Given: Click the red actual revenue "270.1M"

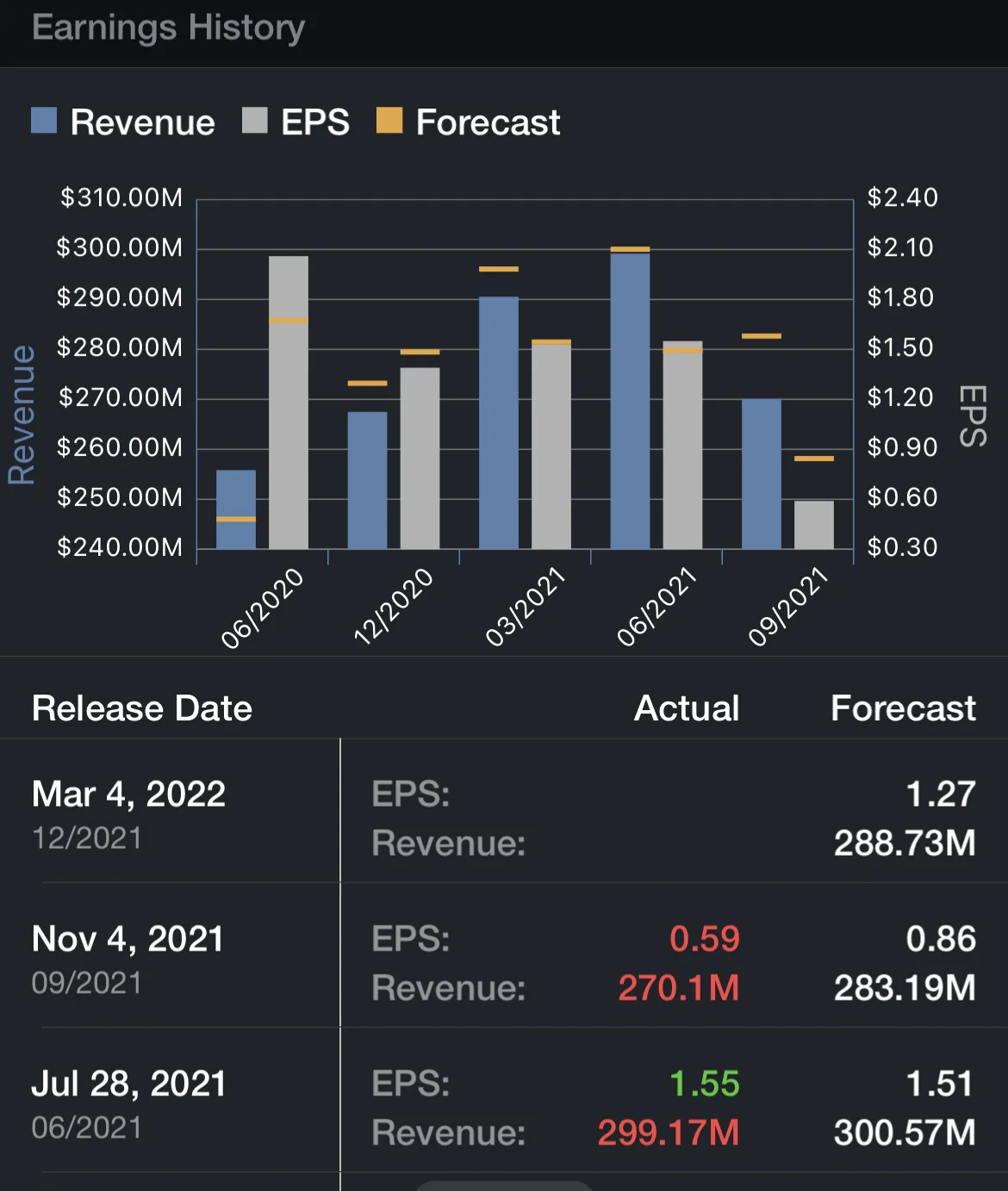Looking at the screenshot, I should pyautogui.click(x=679, y=988).
